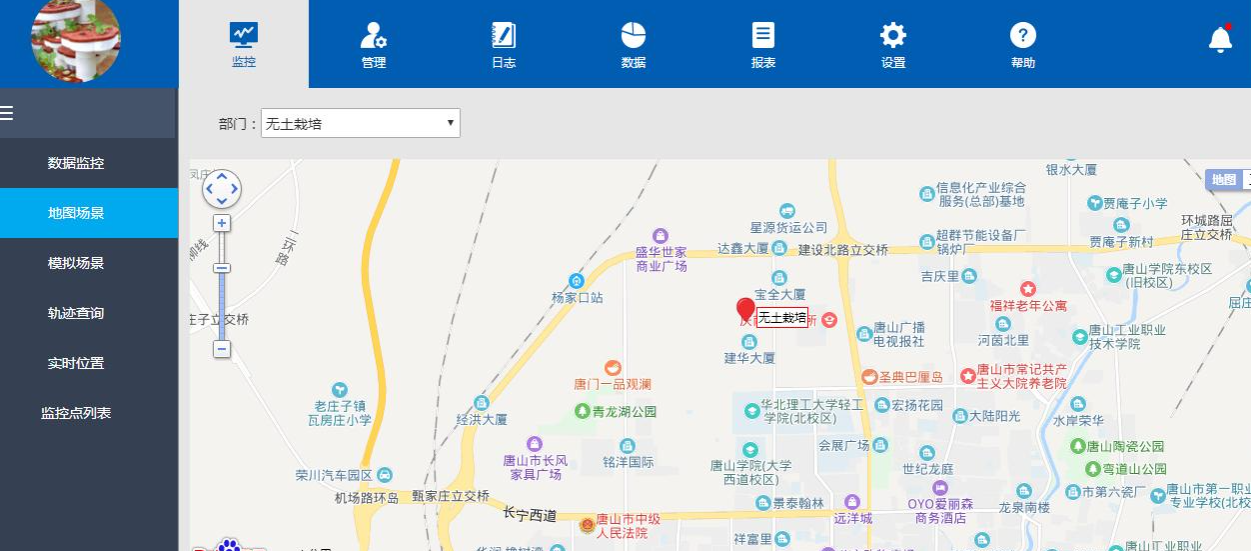The image size is (1251, 551).
Task: Click the 银水大厦 label
Action: pyautogui.click(x=1071, y=170)
